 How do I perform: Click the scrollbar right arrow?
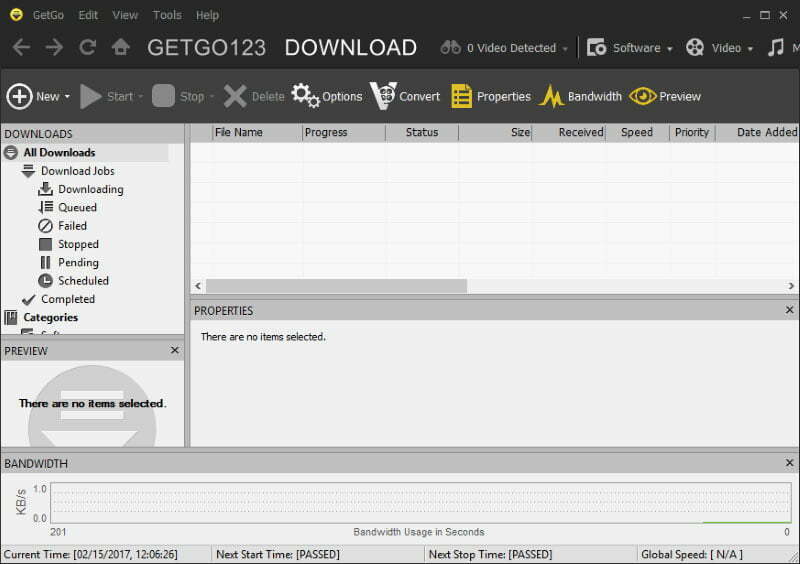tap(791, 286)
